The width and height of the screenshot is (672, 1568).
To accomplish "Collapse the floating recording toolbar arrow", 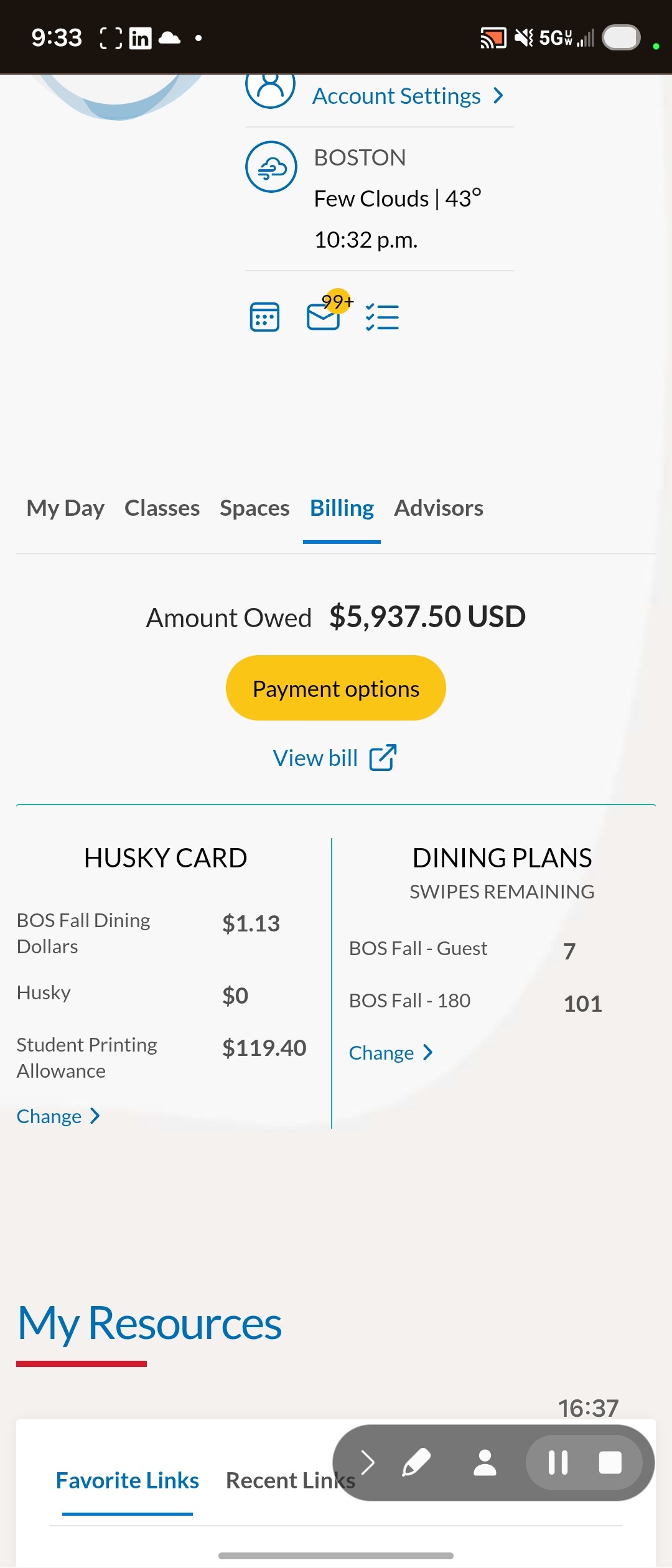I will pyautogui.click(x=368, y=1462).
